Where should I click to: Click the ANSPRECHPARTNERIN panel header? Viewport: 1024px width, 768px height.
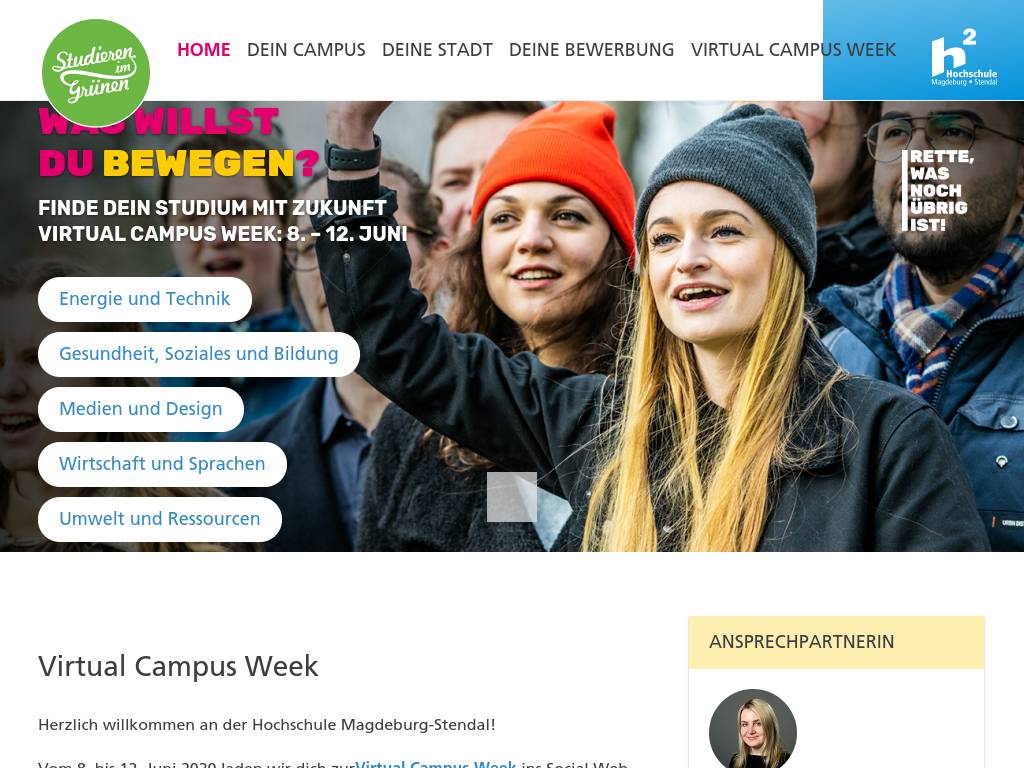[837, 642]
